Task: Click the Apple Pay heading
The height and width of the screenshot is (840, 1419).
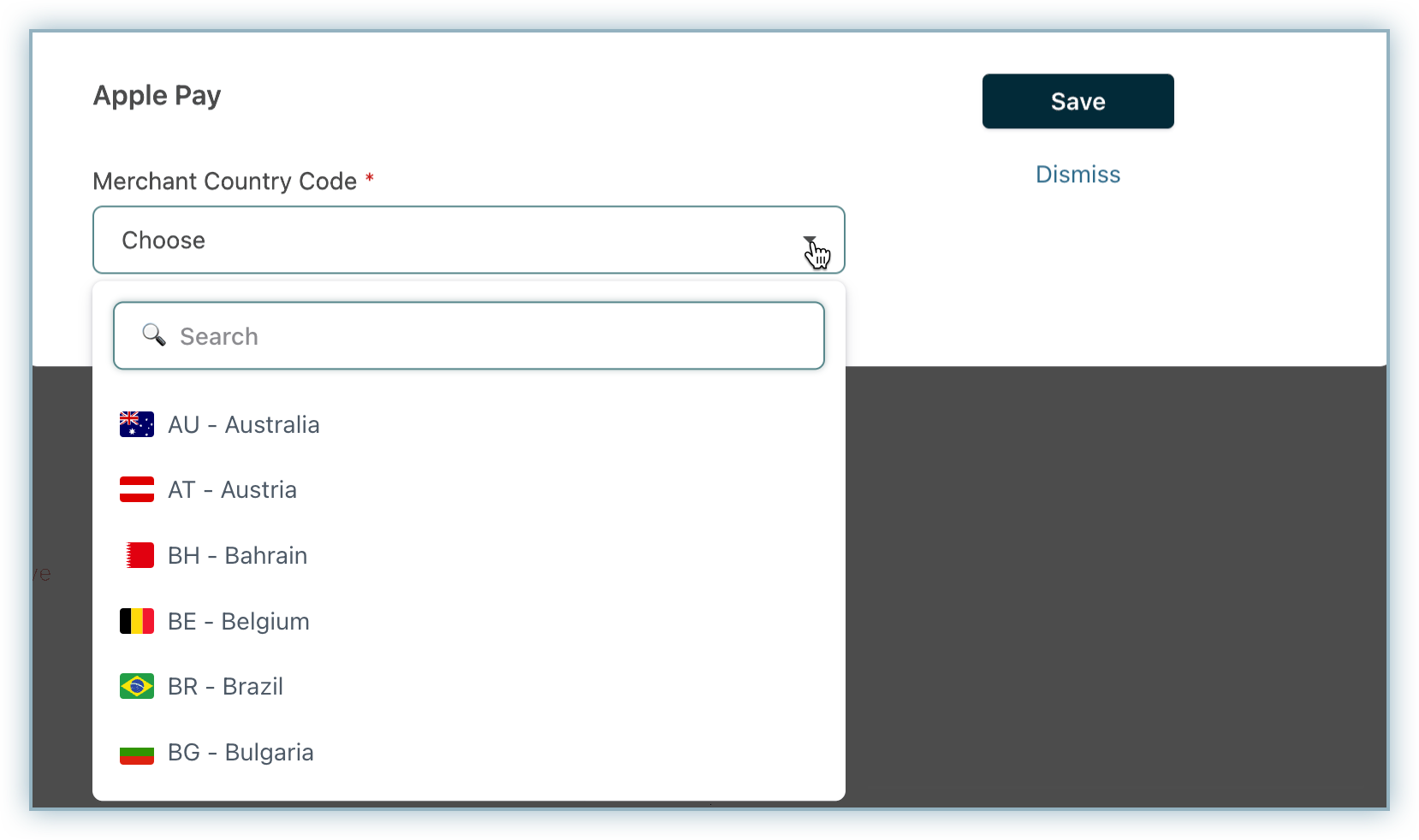Action: pos(157,96)
